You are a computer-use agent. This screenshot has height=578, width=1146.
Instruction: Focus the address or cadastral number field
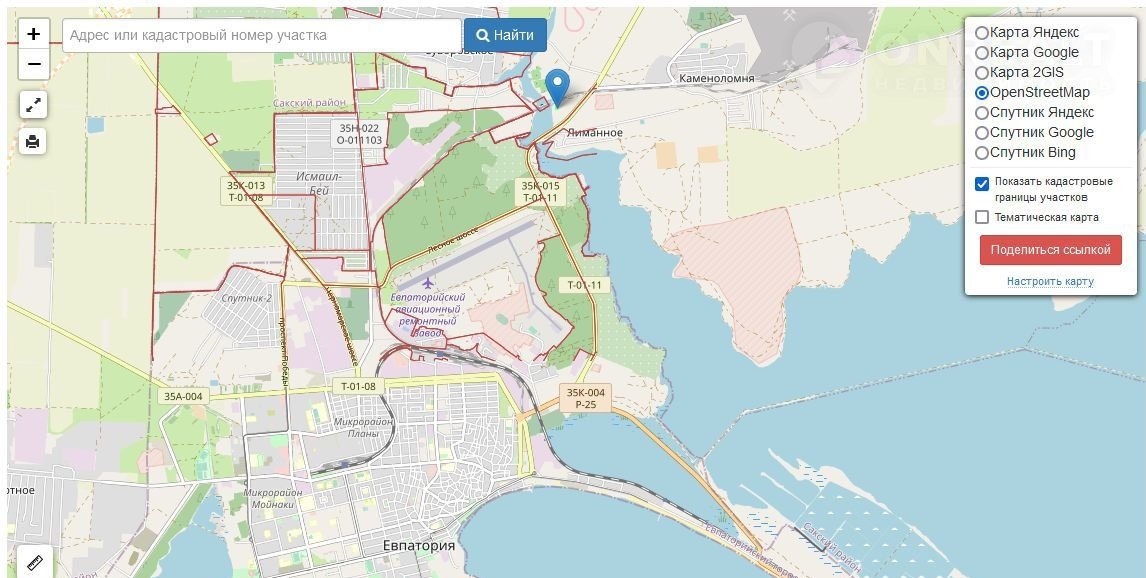[262, 35]
